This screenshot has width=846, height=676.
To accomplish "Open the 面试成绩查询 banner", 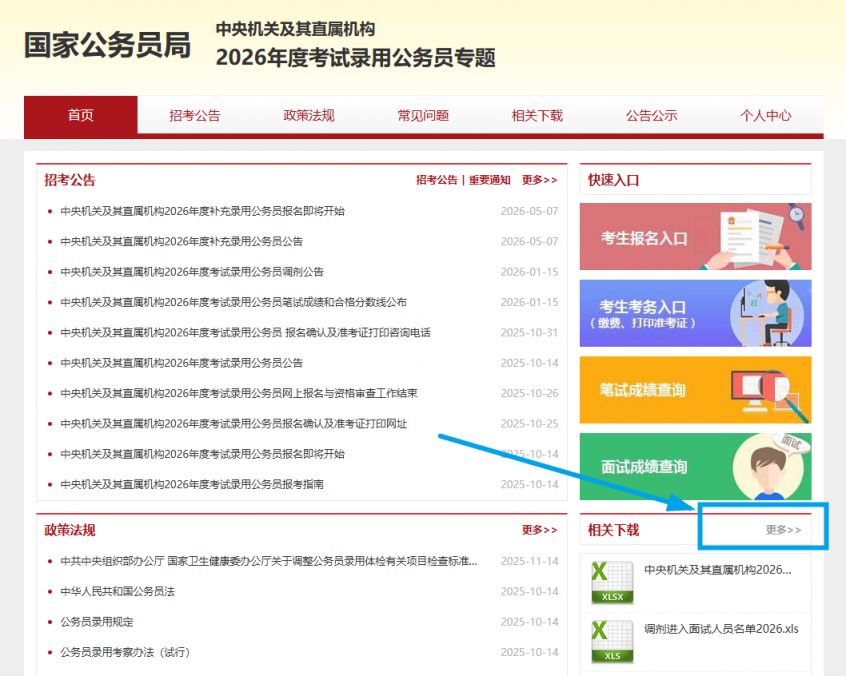I will pyautogui.click(x=695, y=466).
